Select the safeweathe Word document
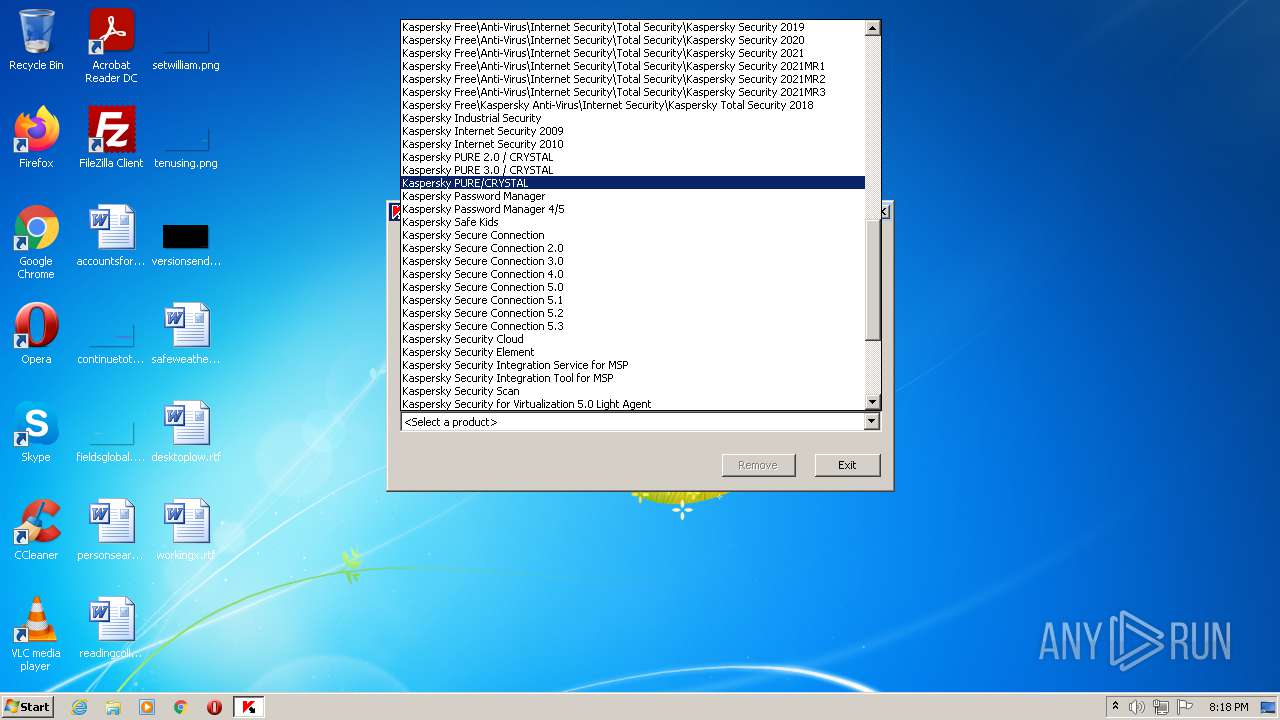The height and width of the screenshot is (720, 1280). 186,334
